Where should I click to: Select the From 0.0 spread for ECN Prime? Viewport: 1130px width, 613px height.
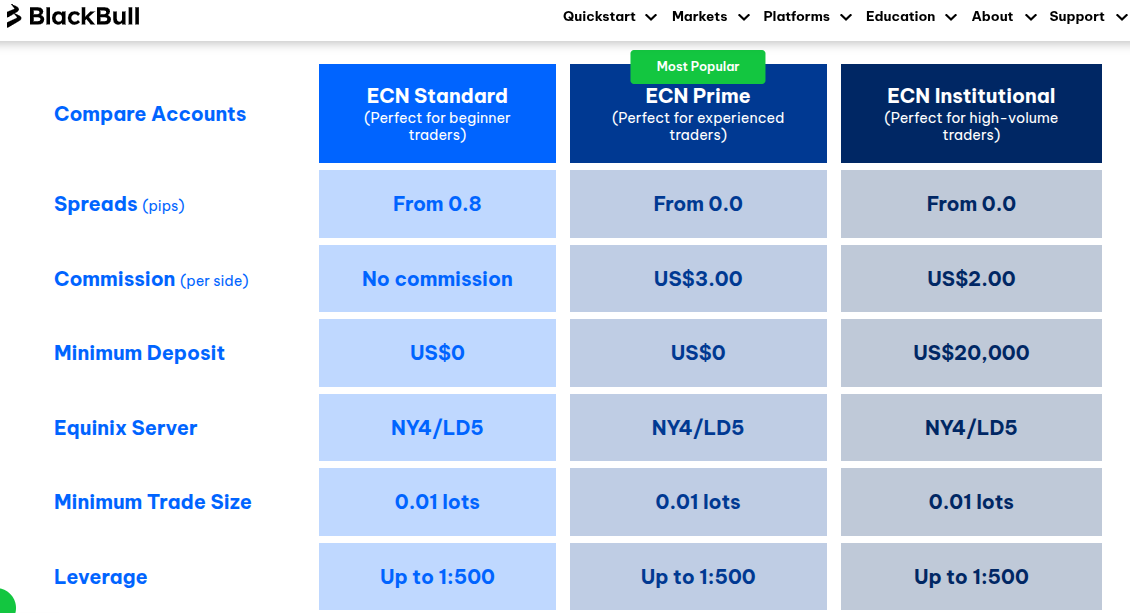coord(697,204)
